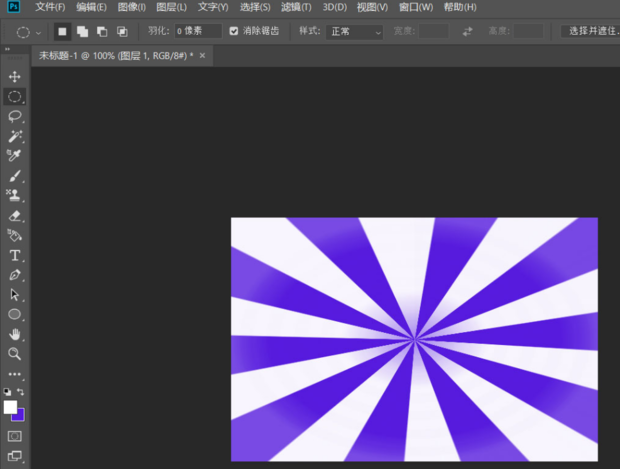Open the Edit Toolbar three-dots menu
The height and width of the screenshot is (469, 620).
point(15,374)
